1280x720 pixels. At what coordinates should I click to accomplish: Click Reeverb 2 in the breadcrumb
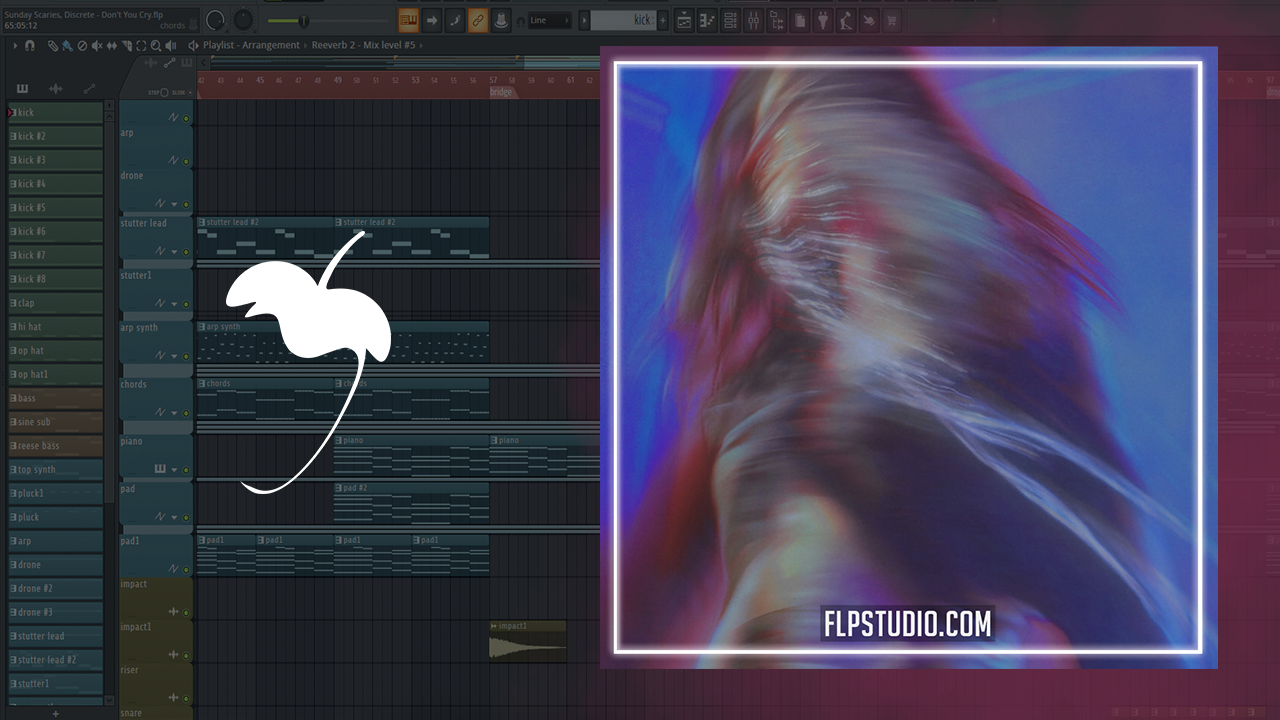[334, 46]
